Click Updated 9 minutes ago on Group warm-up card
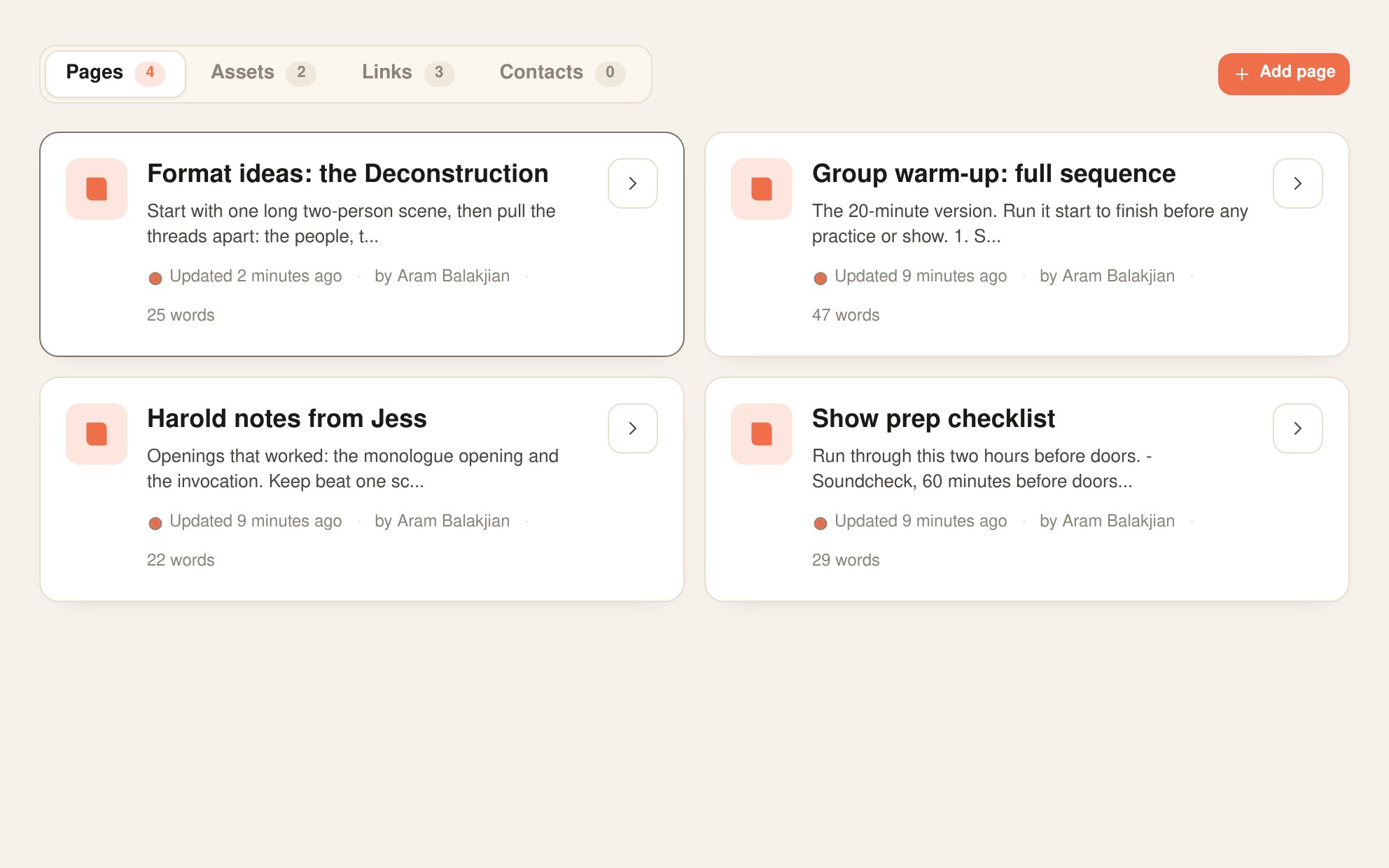 click(x=921, y=276)
